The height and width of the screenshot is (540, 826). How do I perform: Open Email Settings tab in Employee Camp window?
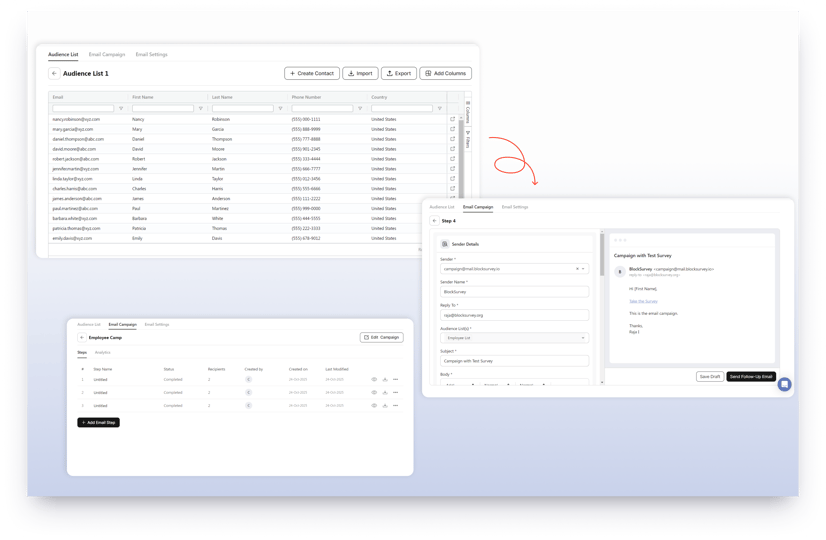point(157,325)
